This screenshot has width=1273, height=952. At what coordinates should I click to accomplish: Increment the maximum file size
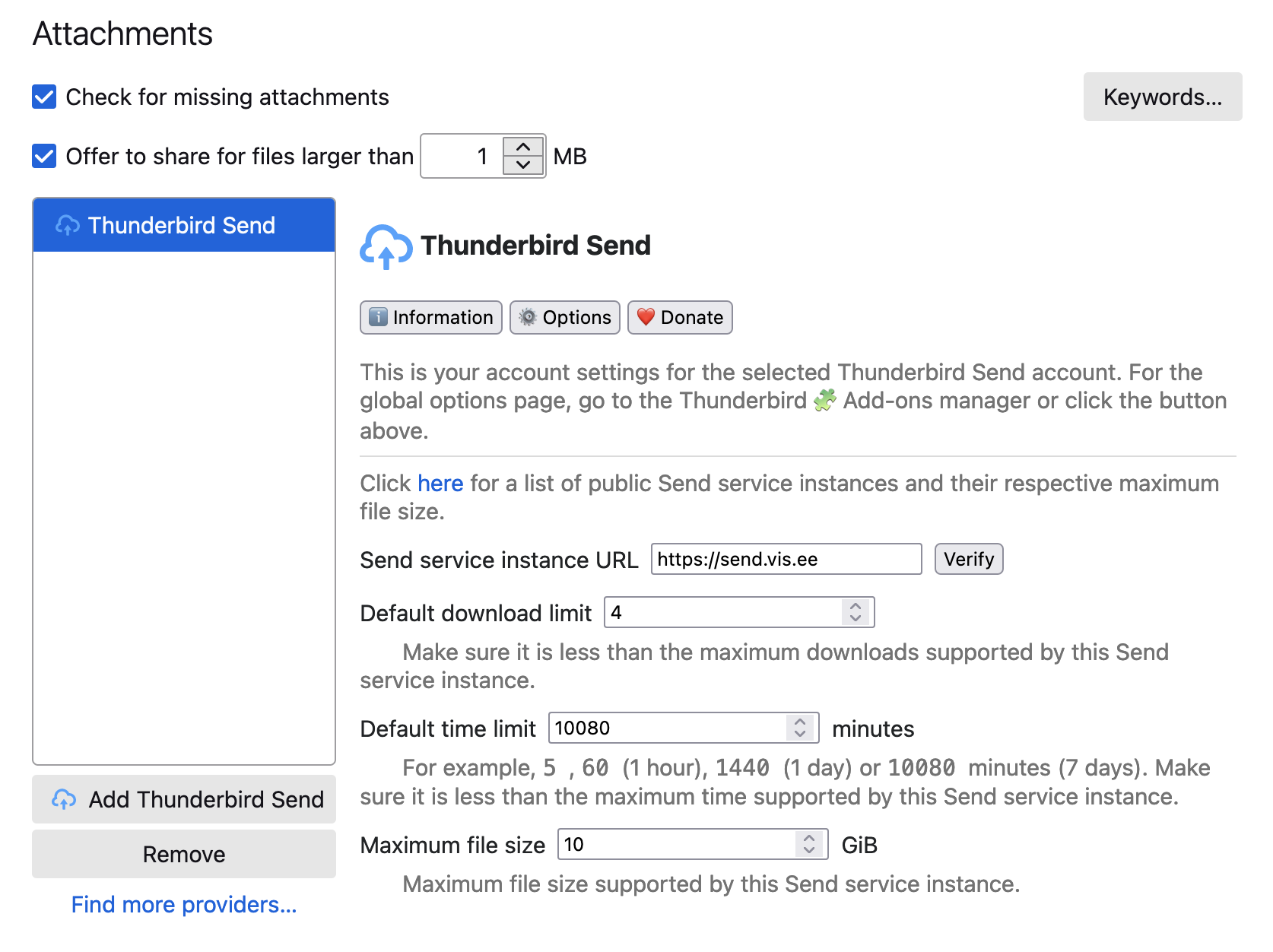(x=809, y=838)
